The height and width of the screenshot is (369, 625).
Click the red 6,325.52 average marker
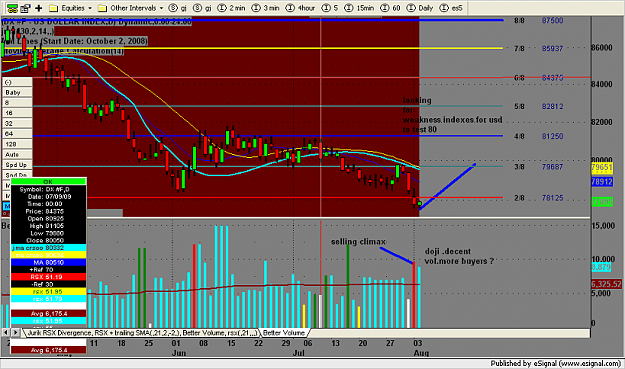point(606,284)
